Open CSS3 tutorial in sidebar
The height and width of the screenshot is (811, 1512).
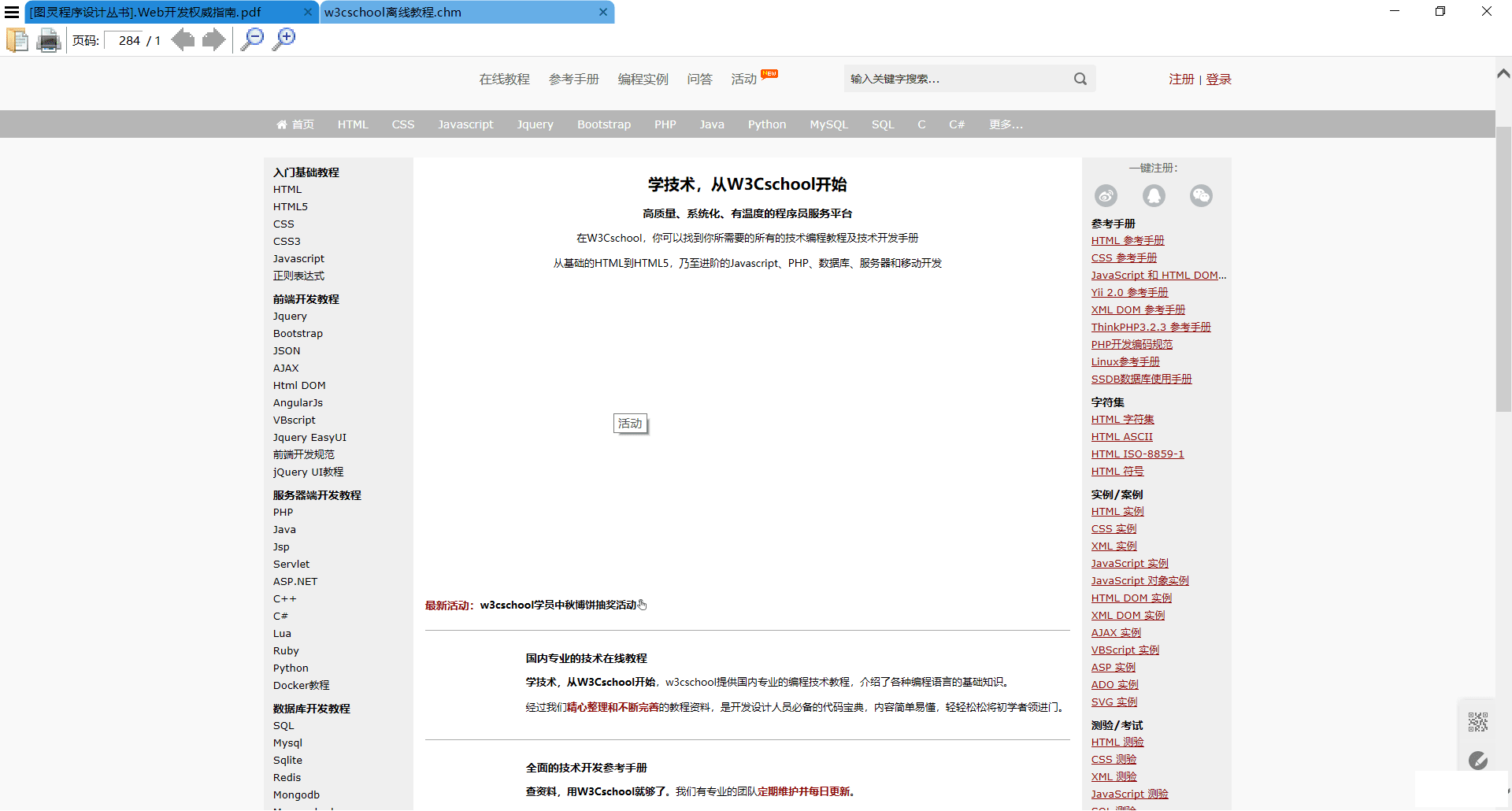(x=287, y=241)
